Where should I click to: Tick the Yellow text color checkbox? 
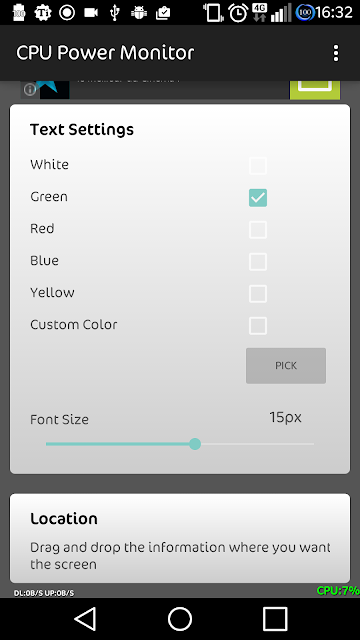coord(258,294)
